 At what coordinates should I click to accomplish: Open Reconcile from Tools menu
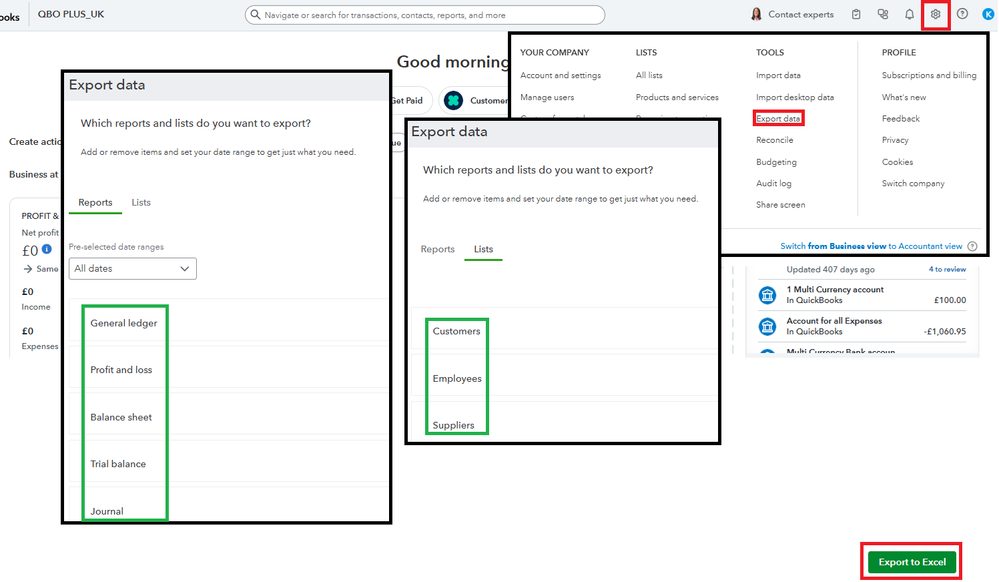775,140
